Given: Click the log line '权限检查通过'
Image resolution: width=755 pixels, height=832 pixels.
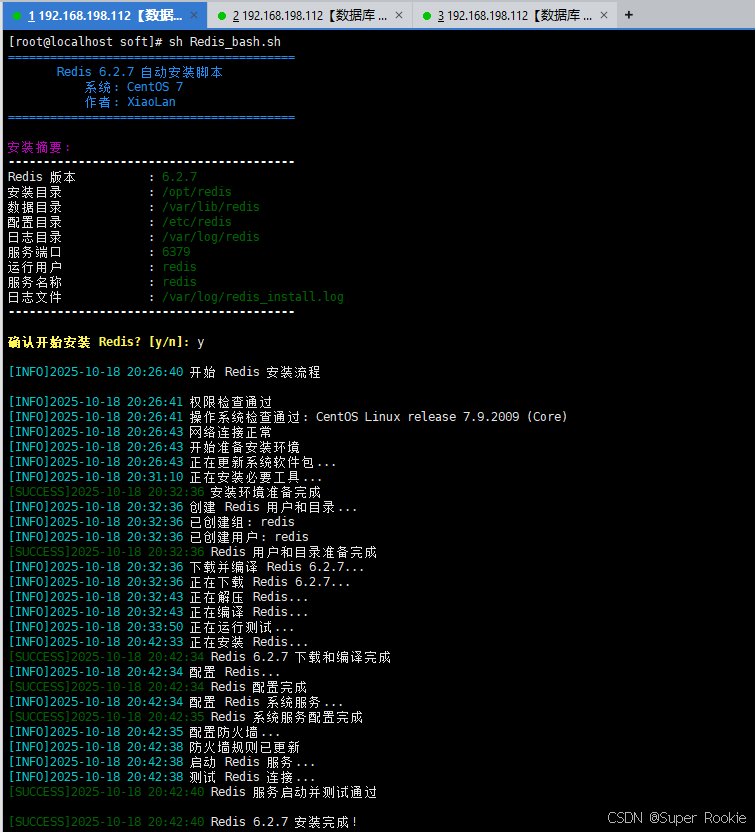Looking at the screenshot, I should click(x=231, y=402).
